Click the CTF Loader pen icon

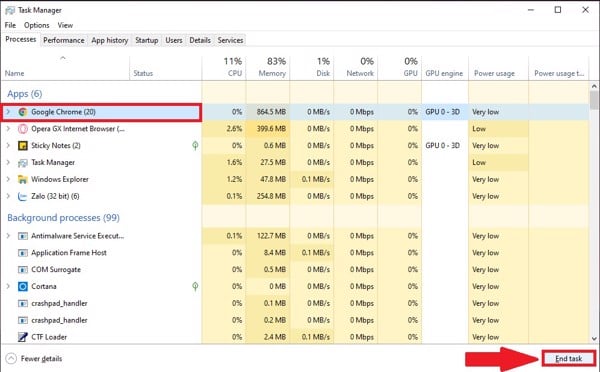[x=23, y=337]
